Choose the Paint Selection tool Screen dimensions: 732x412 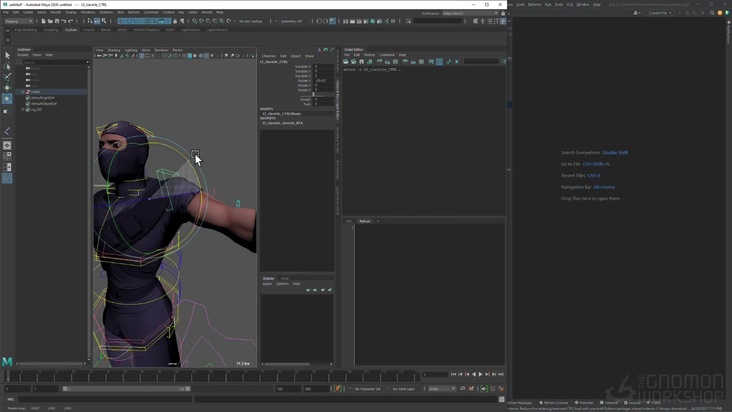tap(7, 77)
